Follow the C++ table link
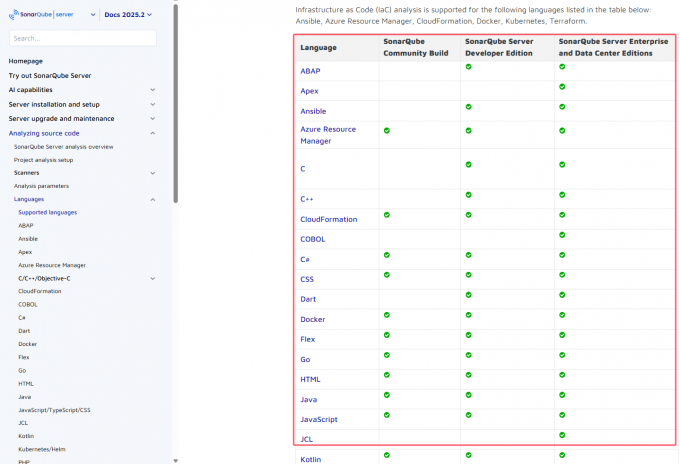 [x=307, y=199]
